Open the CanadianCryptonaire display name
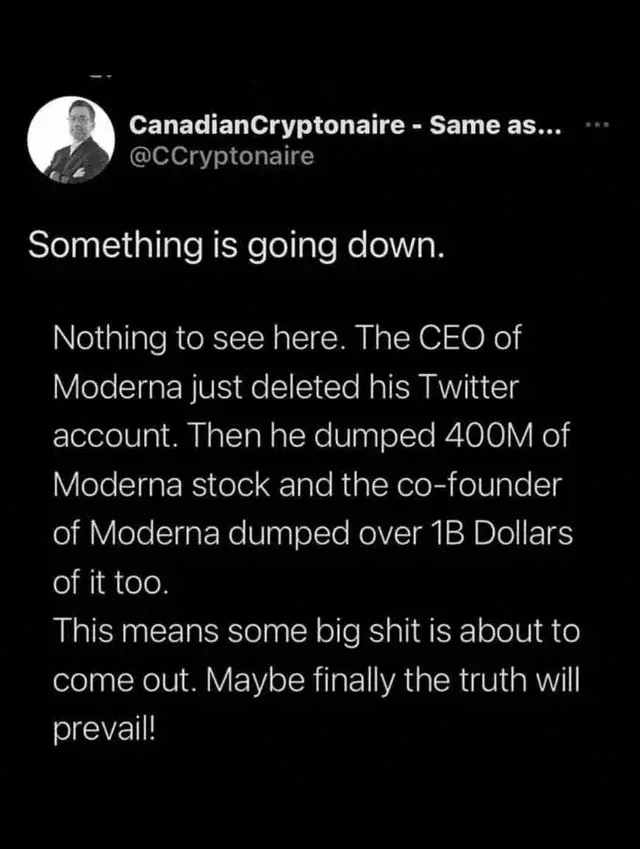 (263, 127)
